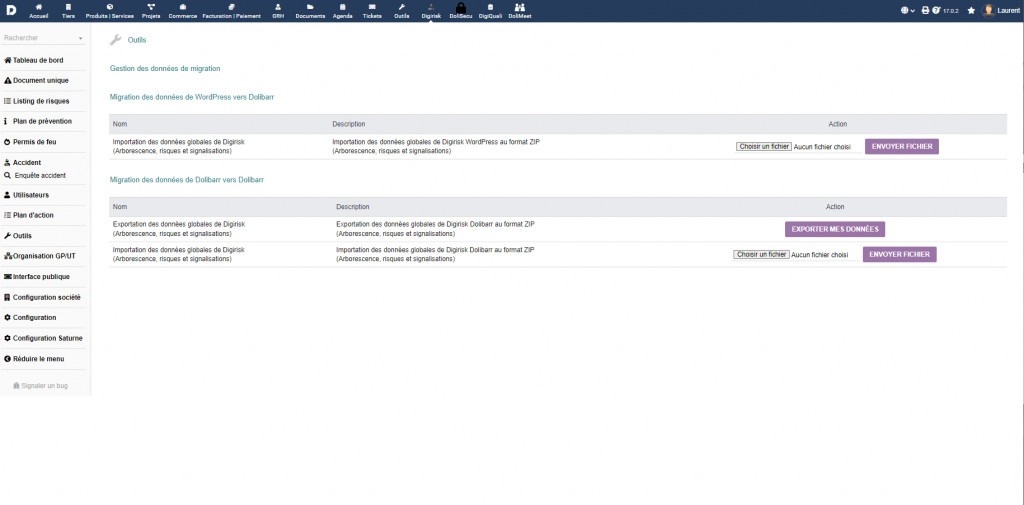Open Configuration in the sidebar
The height and width of the screenshot is (505, 1024).
[30, 318]
